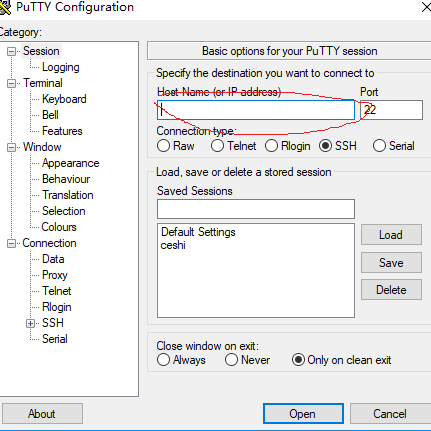
Task: Click the PuTTY icon in the title bar
Action: (5, 7)
